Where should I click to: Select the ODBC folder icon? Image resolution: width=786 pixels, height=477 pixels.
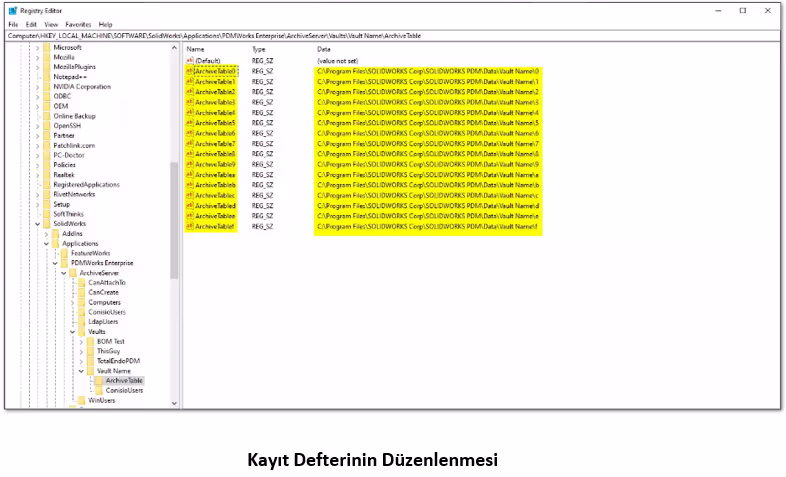[47, 96]
